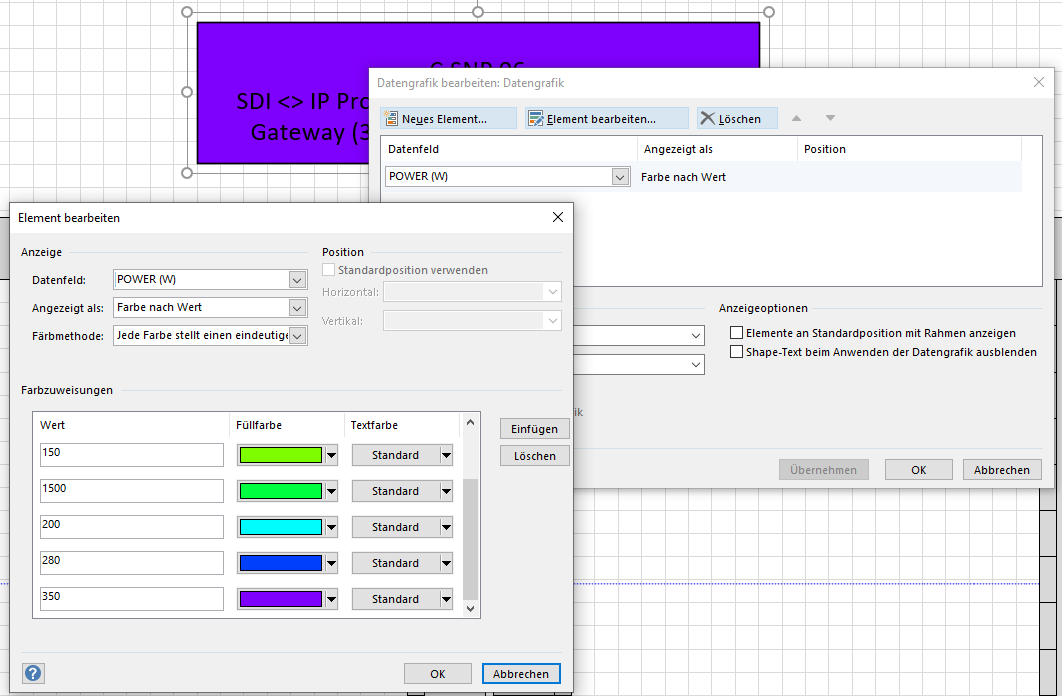Click the Einfügen button
Screen dimensions: 1062x696
point(535,428)
